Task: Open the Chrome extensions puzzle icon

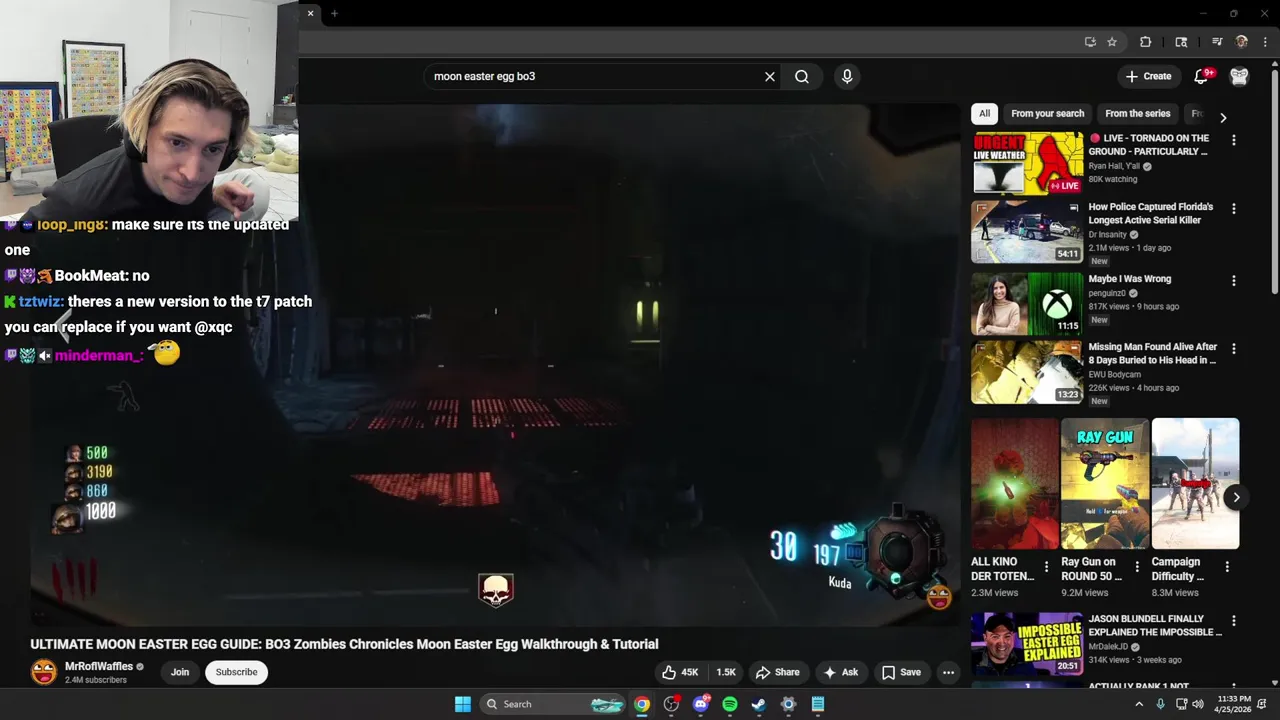Action: (x=1146, y=42)
